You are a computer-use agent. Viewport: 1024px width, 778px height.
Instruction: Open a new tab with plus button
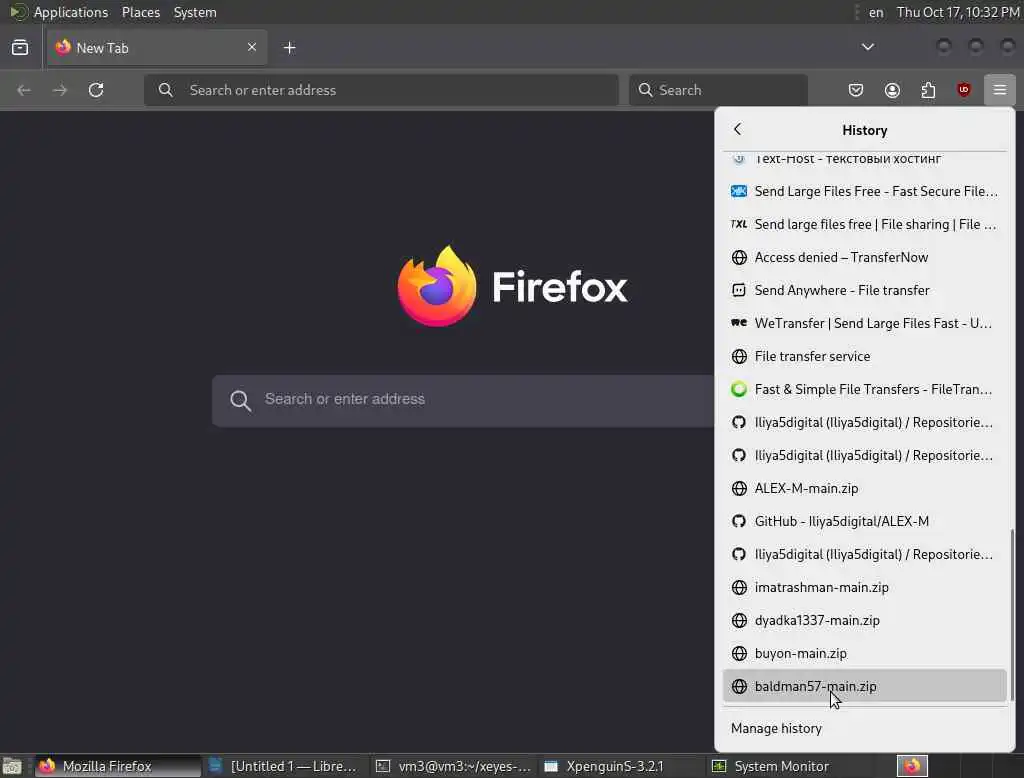[x=289, y=48]
